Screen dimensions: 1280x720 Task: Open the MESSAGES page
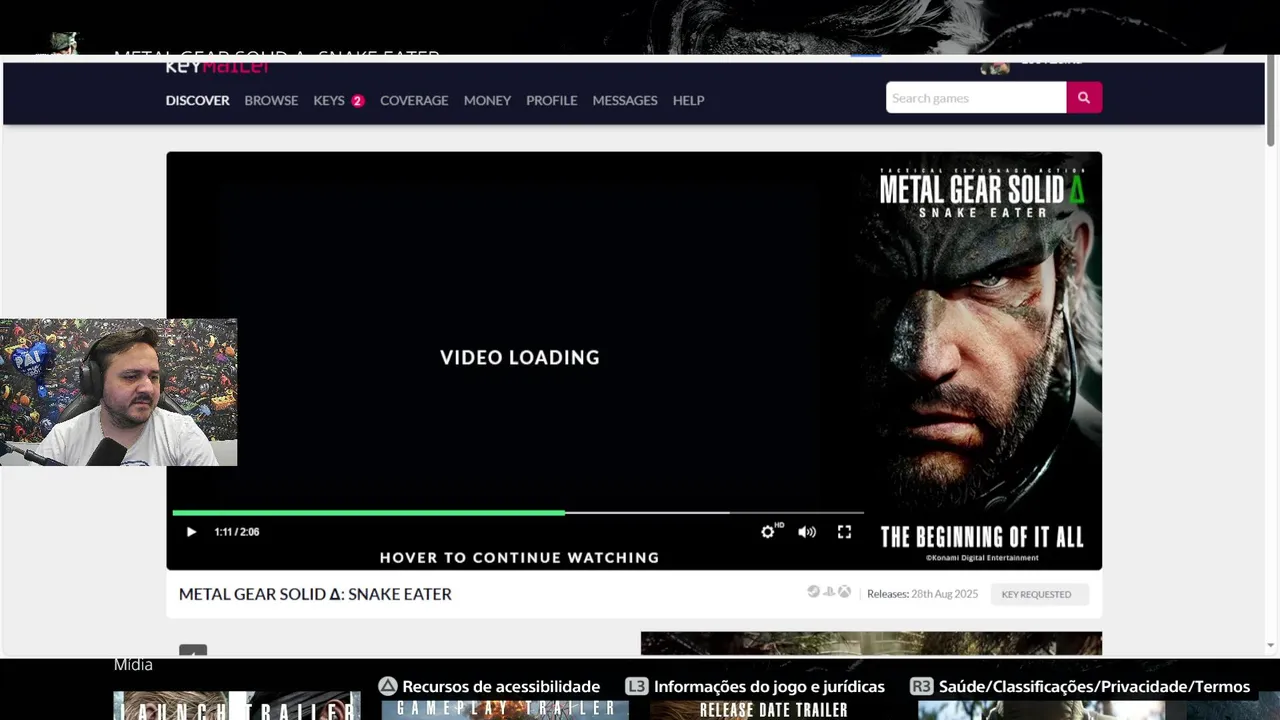pos(625,100)
